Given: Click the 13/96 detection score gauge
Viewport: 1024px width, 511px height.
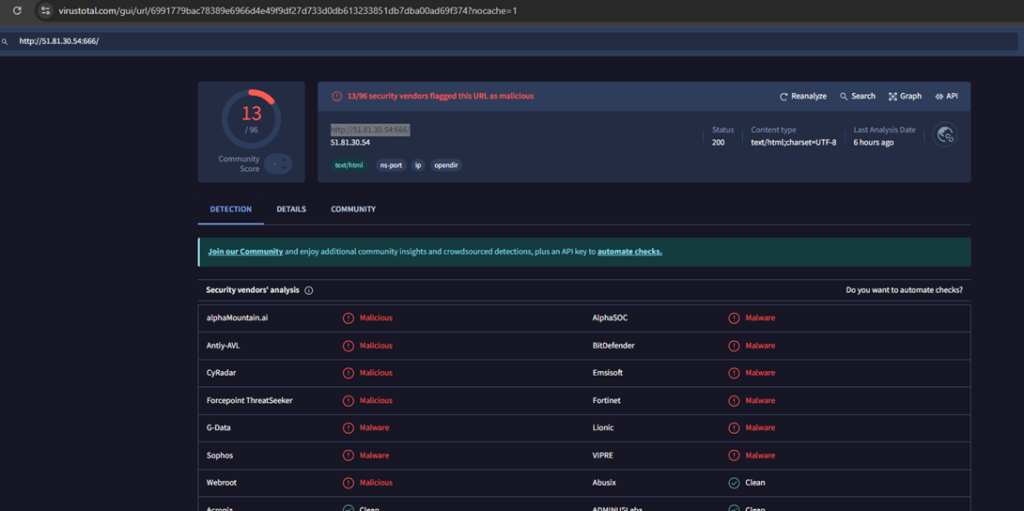Looking at the screenshot, I should (251, 118).
